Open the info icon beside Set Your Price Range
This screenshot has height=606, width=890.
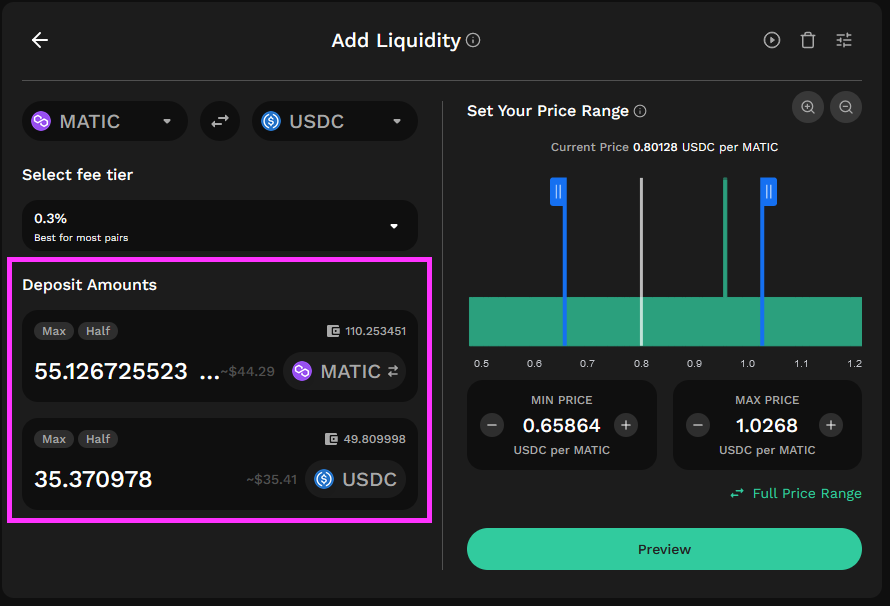coord(640,111)
